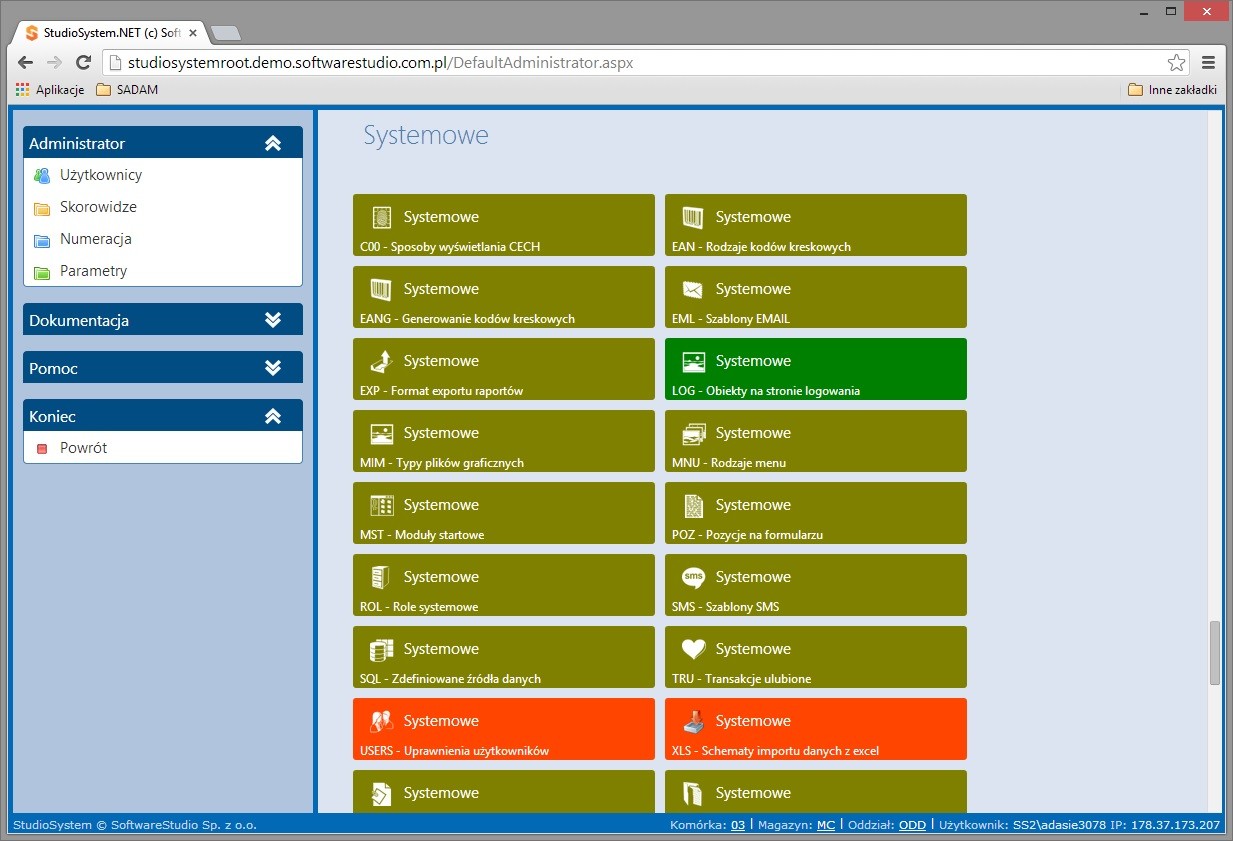Click SQL - Zdefiniowane źródła danych label
Image resolution: width=1233 pixels, height=841 pixels.
(x=450, y=679)
